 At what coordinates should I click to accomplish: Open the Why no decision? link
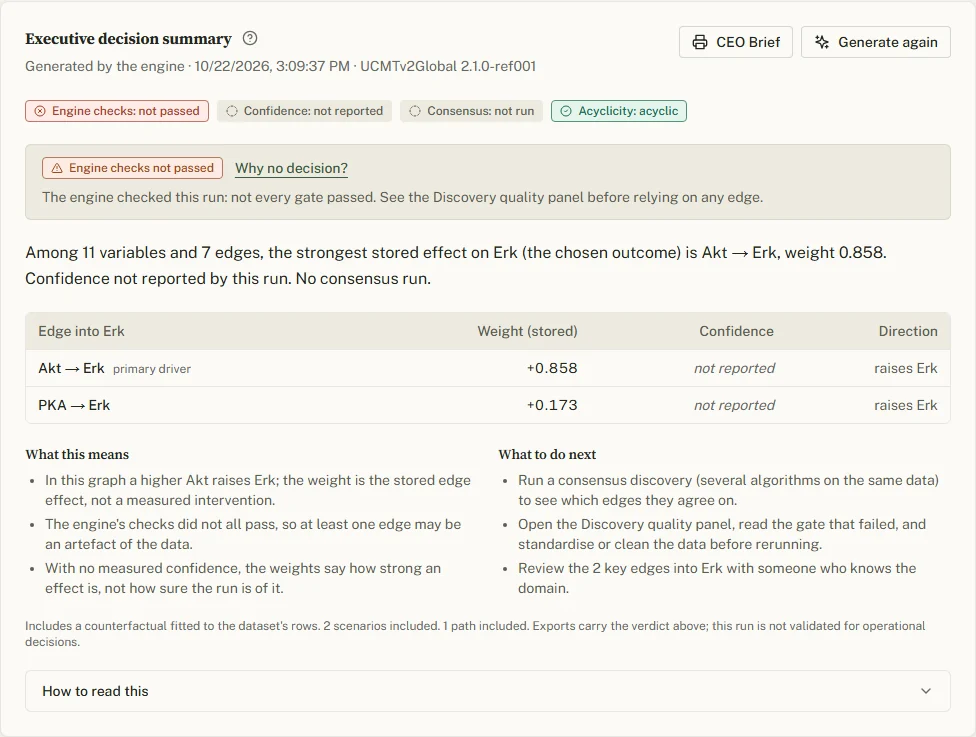coord(291,168)
